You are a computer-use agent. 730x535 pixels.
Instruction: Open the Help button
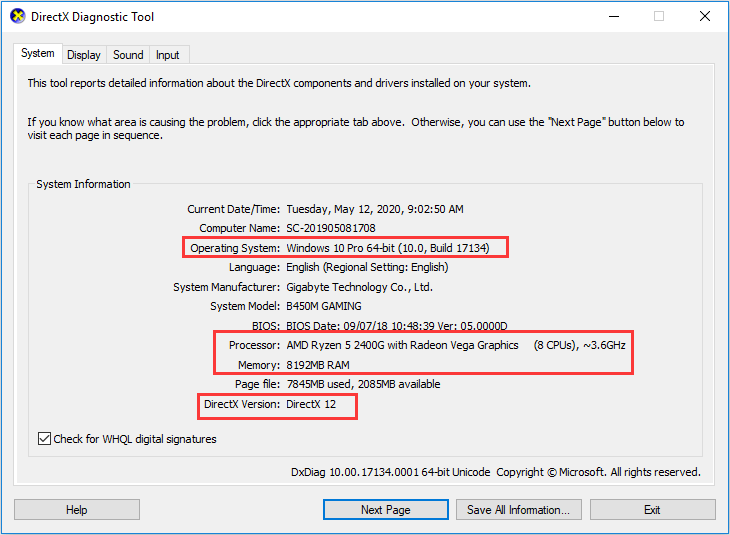[77, 510]
